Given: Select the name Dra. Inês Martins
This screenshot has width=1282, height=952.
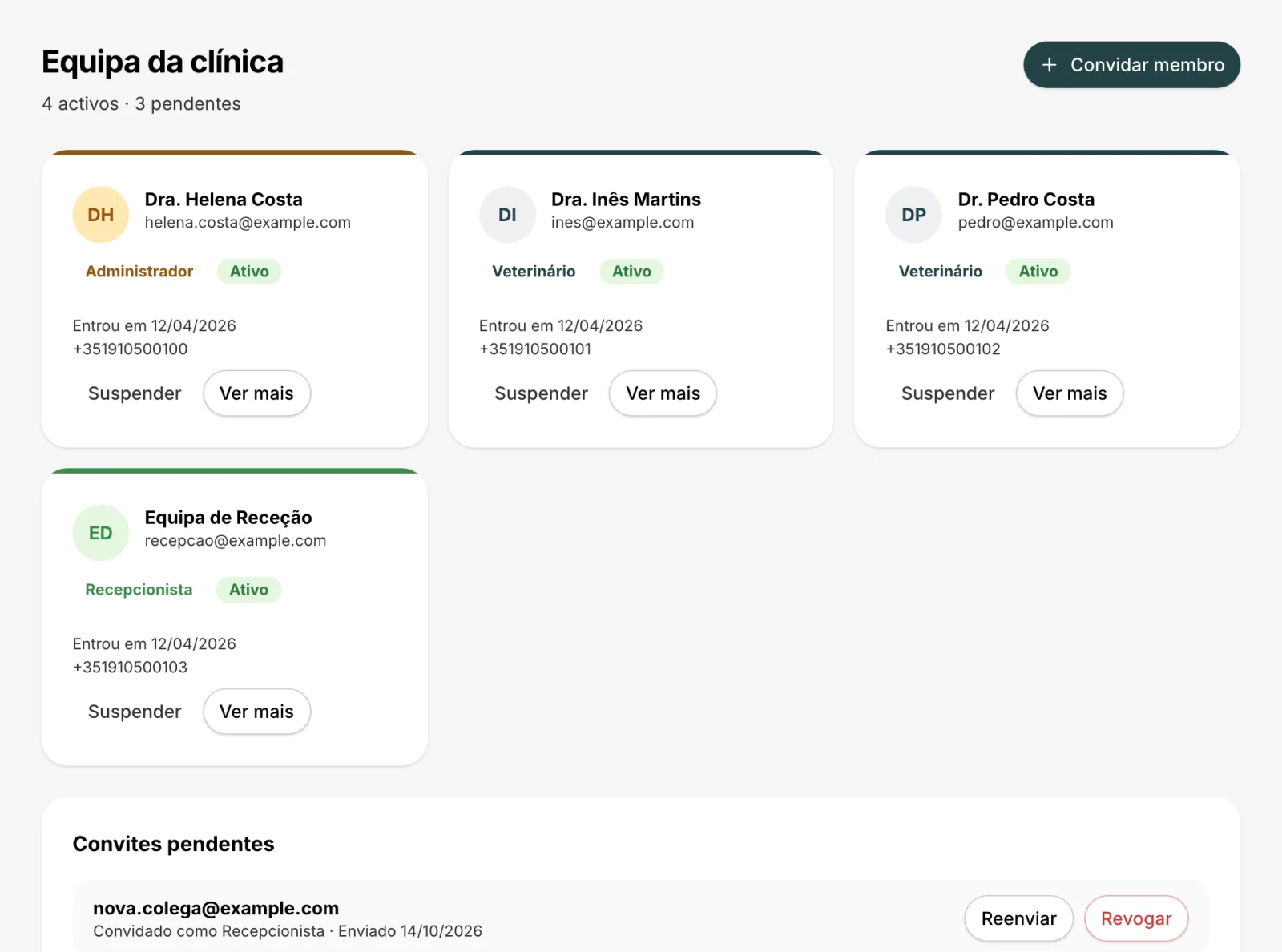Looking at the screenshot, I should click(626, 200).
